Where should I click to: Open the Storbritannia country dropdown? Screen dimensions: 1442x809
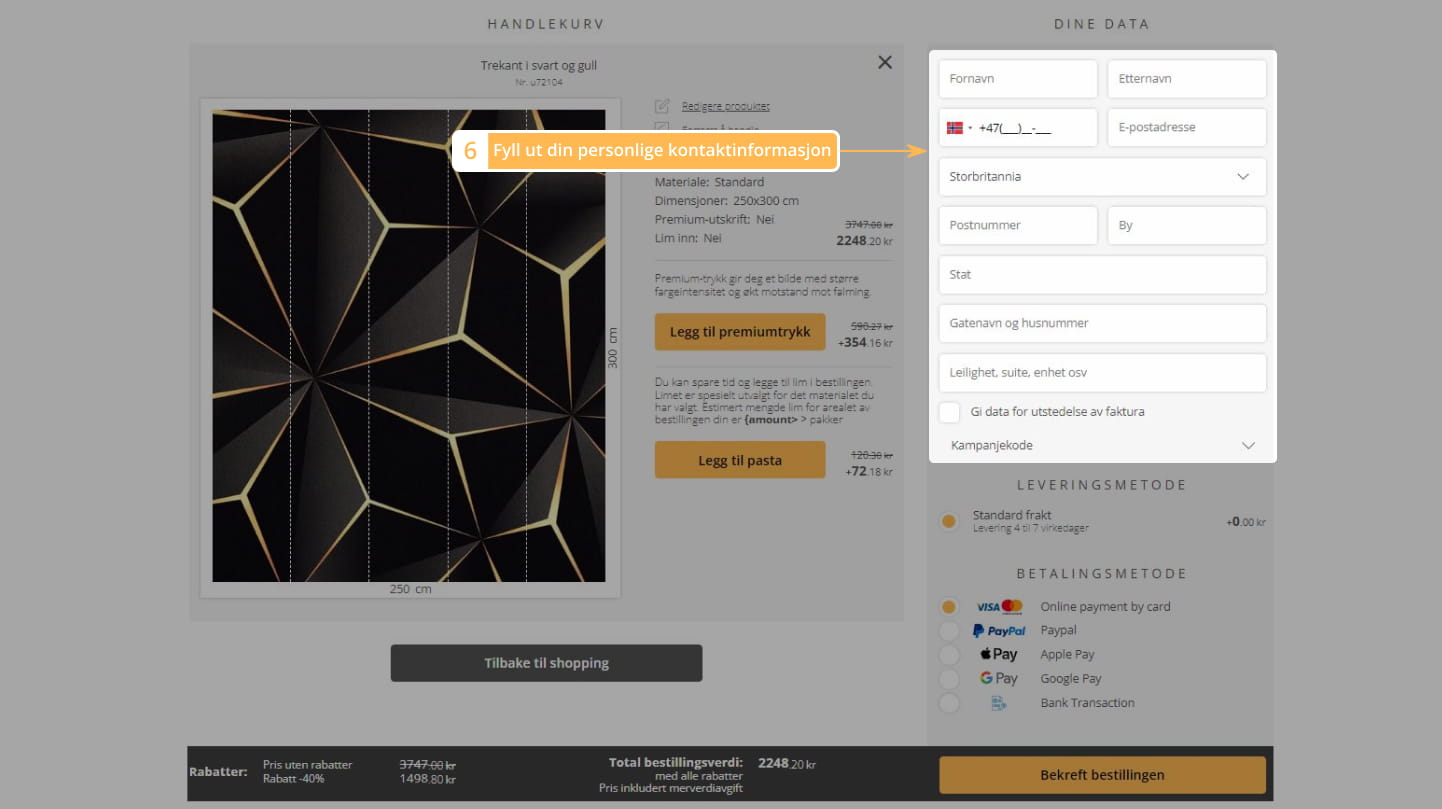coord(1102,177)
